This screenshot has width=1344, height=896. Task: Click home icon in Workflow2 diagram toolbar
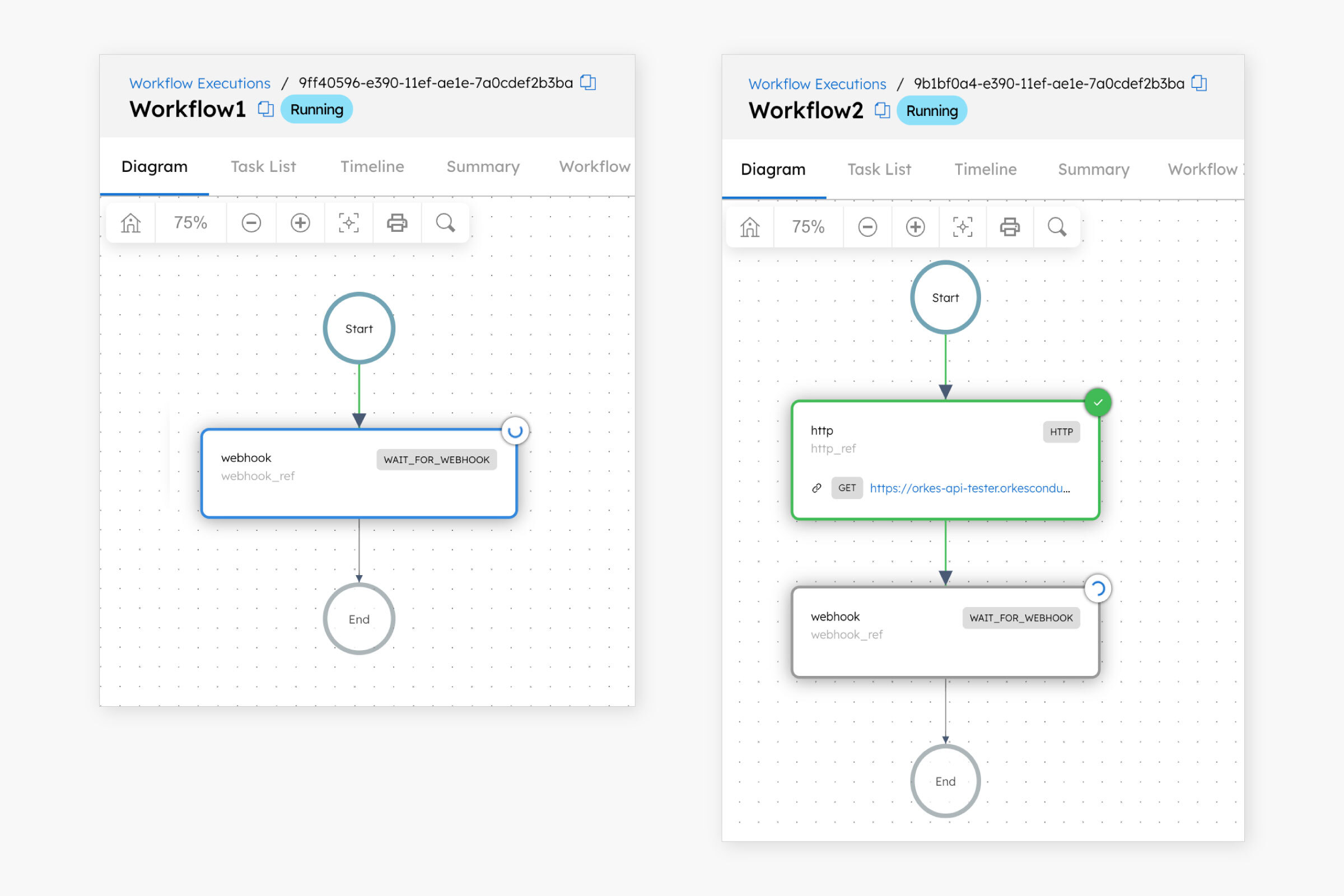point(750,227)
